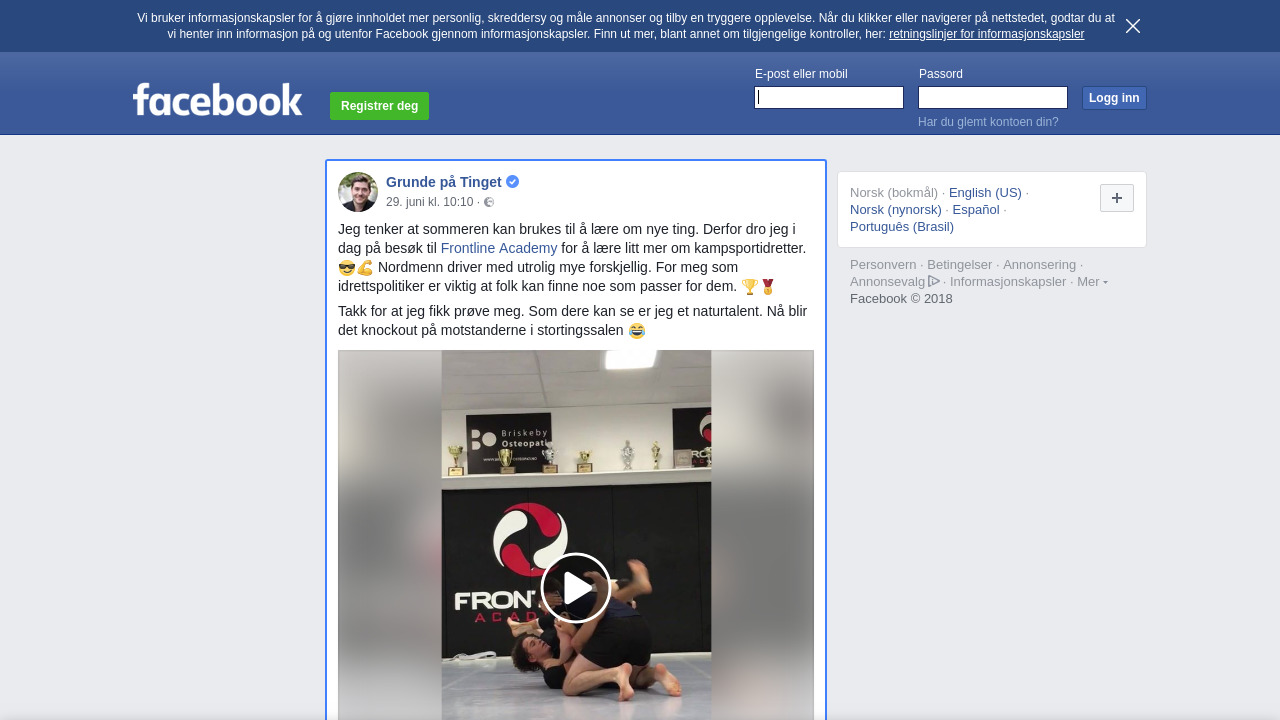Switch language to English (US)
Screen dimensions: 1280x720
985,193
